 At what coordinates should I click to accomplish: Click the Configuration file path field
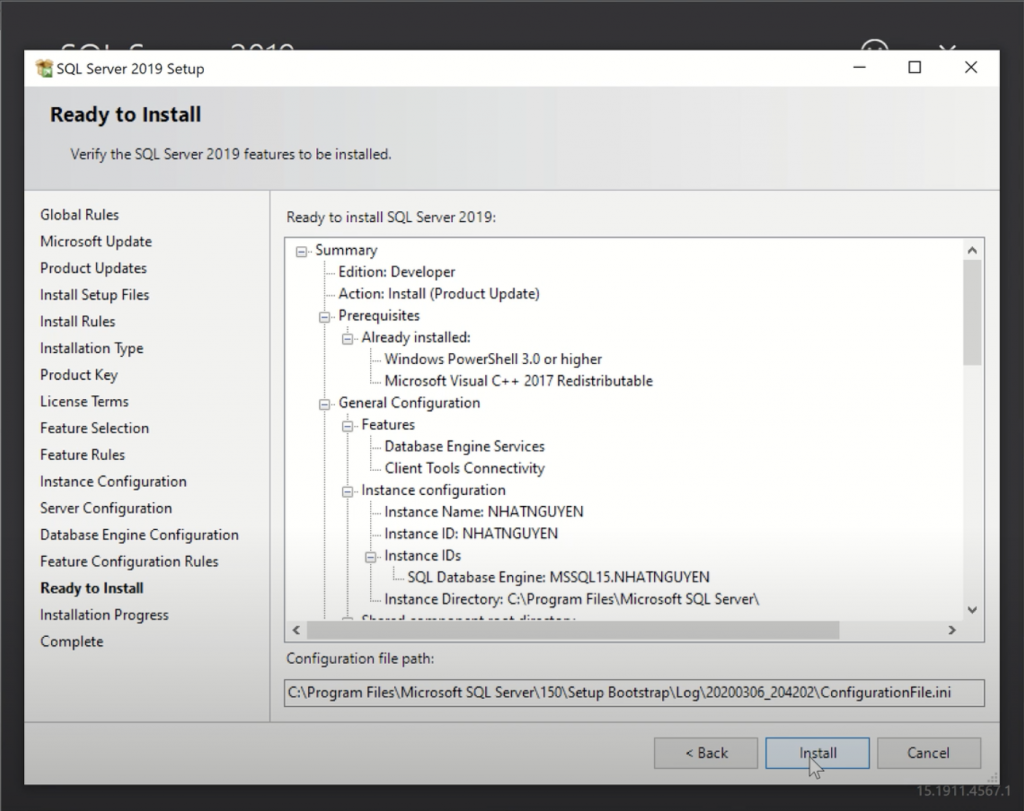coord(634,693)
